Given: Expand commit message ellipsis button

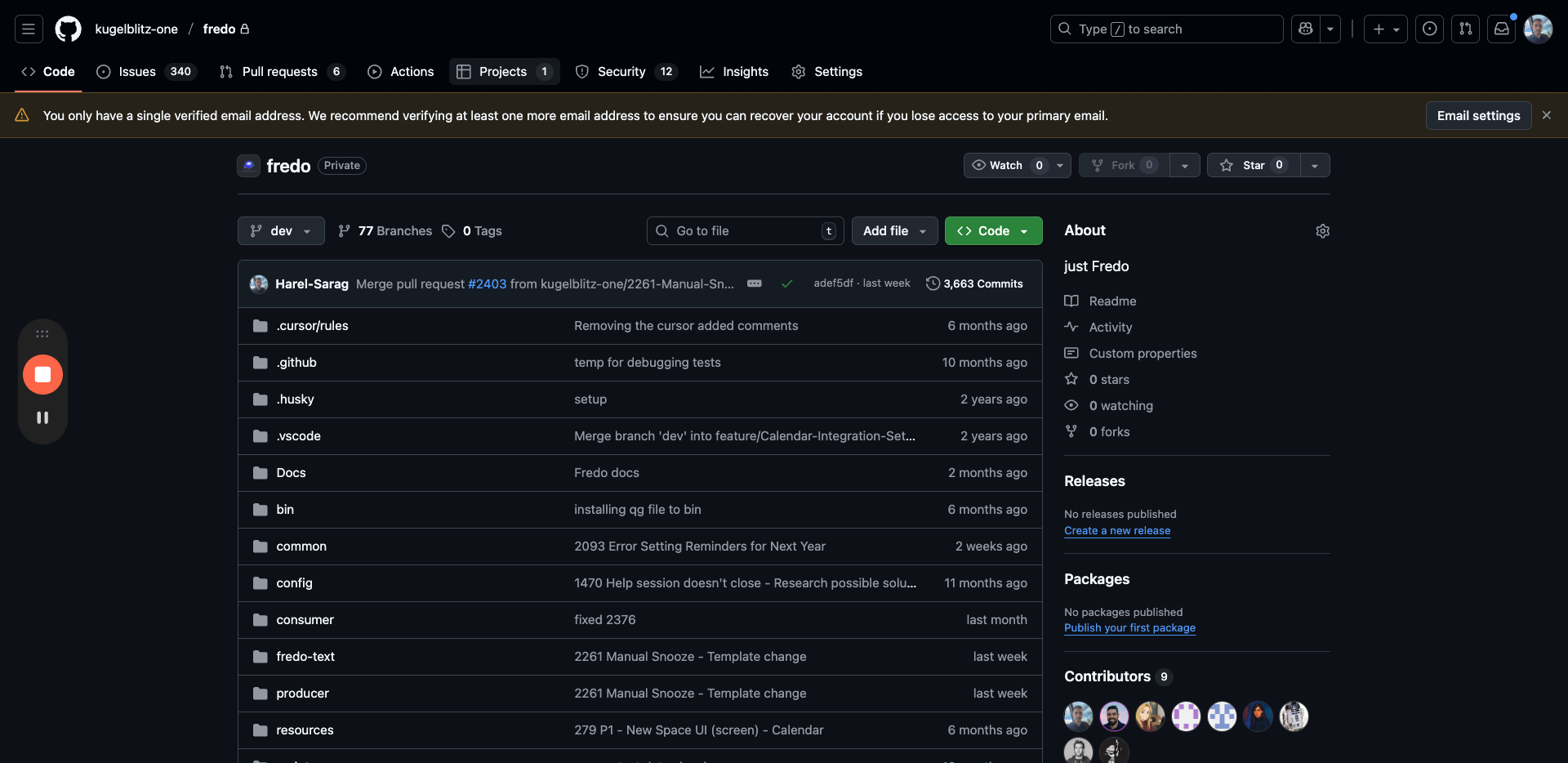Looking at the screenshot, I should (755, 283).
